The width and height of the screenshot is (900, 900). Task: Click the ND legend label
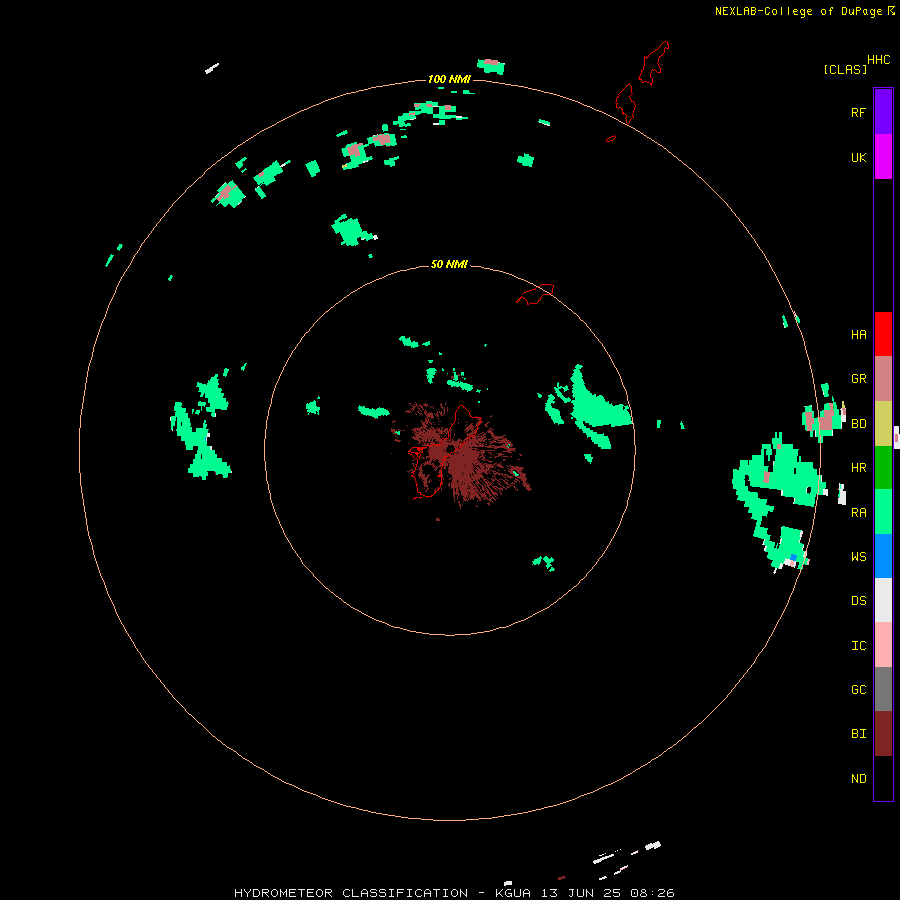(858, 779)
